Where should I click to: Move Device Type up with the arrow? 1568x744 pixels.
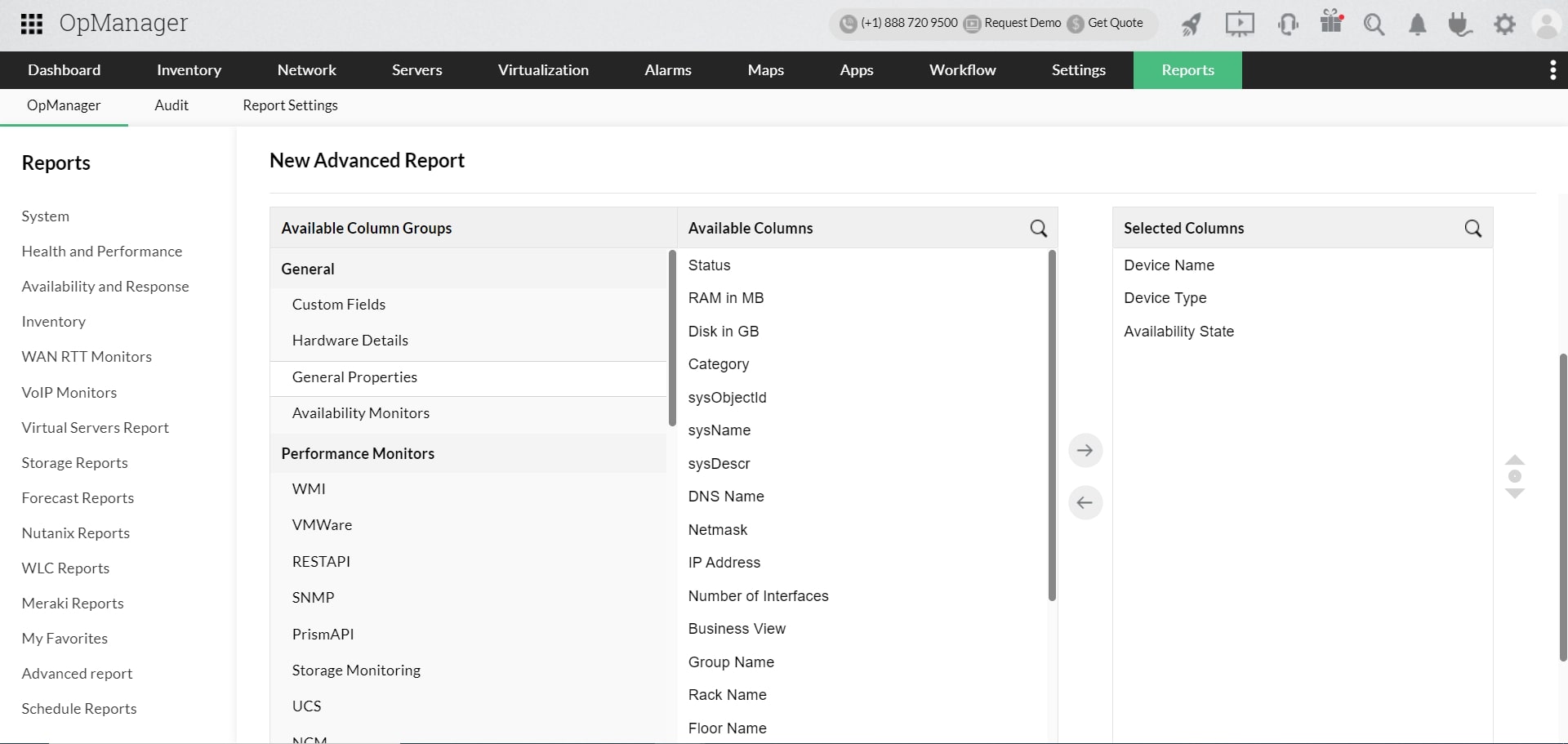(x=1515, y=459)
